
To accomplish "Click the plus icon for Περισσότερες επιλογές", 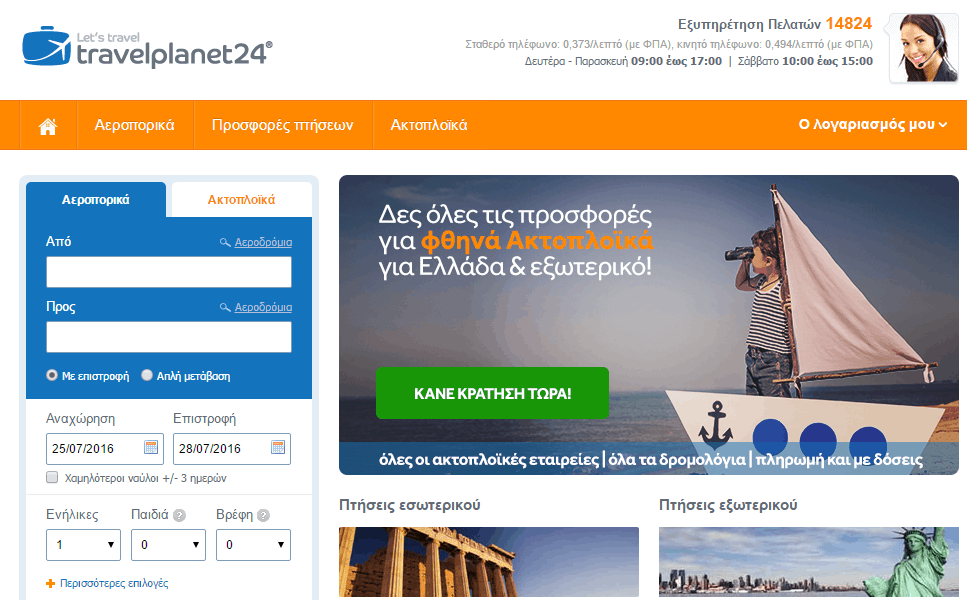I will (x=51, y=583).
